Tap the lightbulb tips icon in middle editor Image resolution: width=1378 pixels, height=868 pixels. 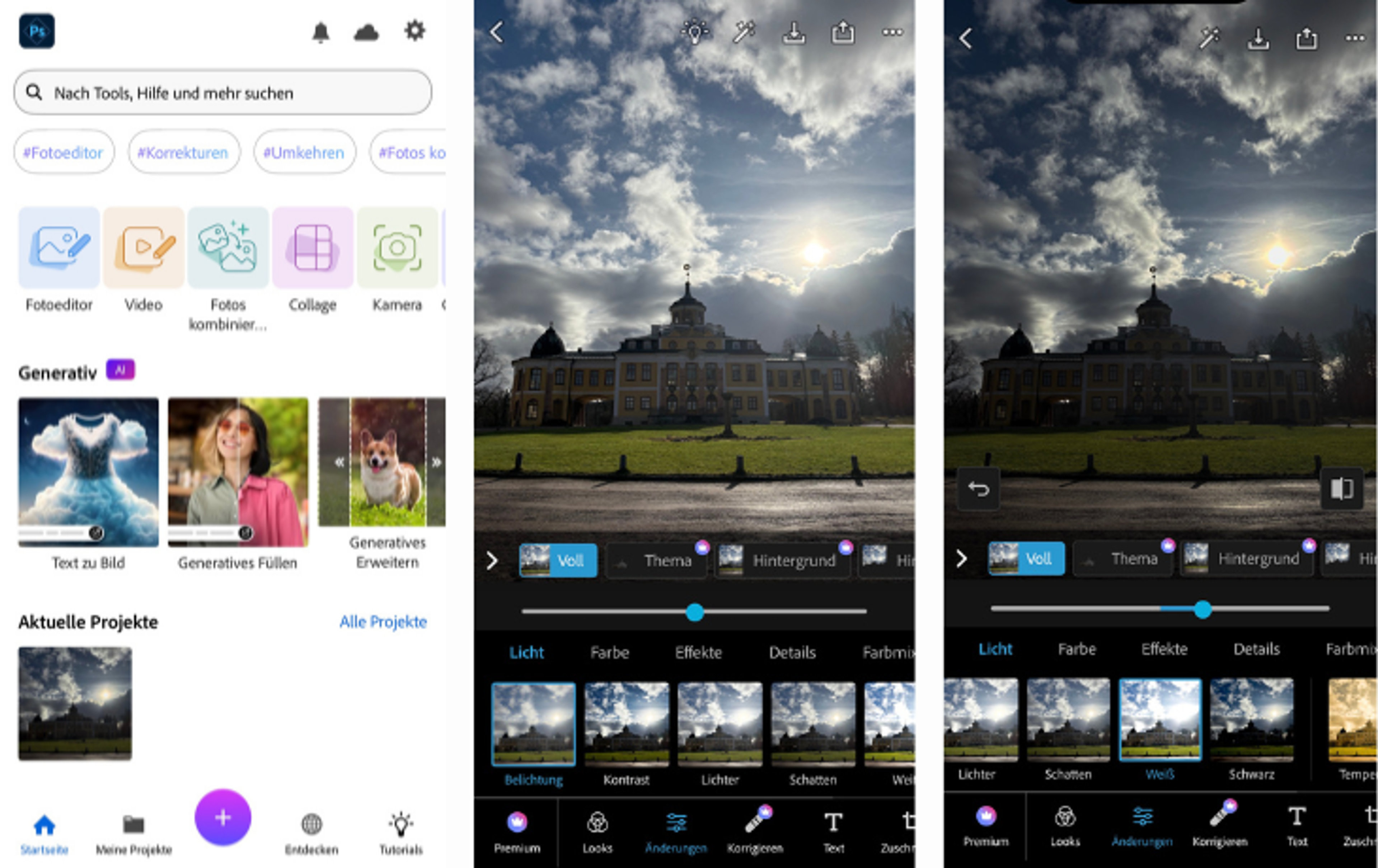pyautogui.click(x=695, y=32)
